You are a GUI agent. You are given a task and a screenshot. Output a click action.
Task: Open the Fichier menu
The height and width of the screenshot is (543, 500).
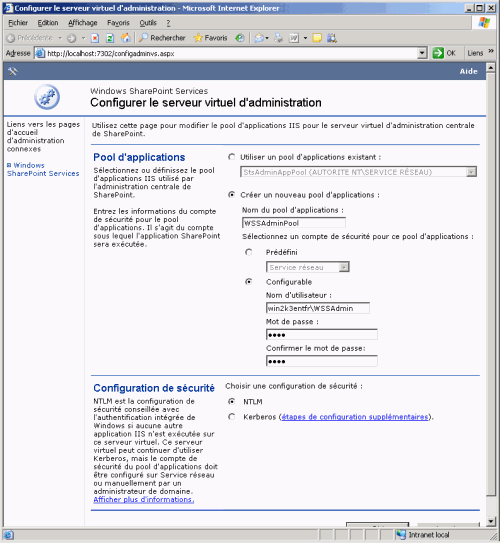coord(18,23)
